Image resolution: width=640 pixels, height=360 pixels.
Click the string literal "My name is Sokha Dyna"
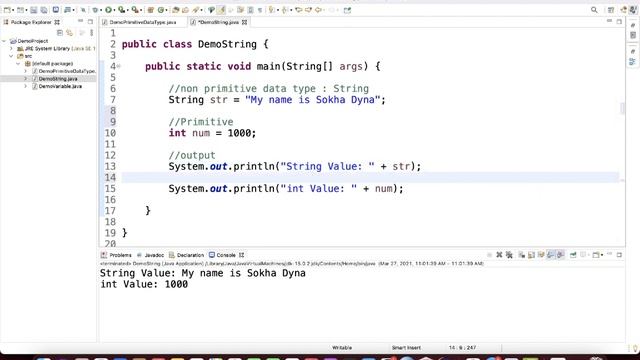click(313, 100)
